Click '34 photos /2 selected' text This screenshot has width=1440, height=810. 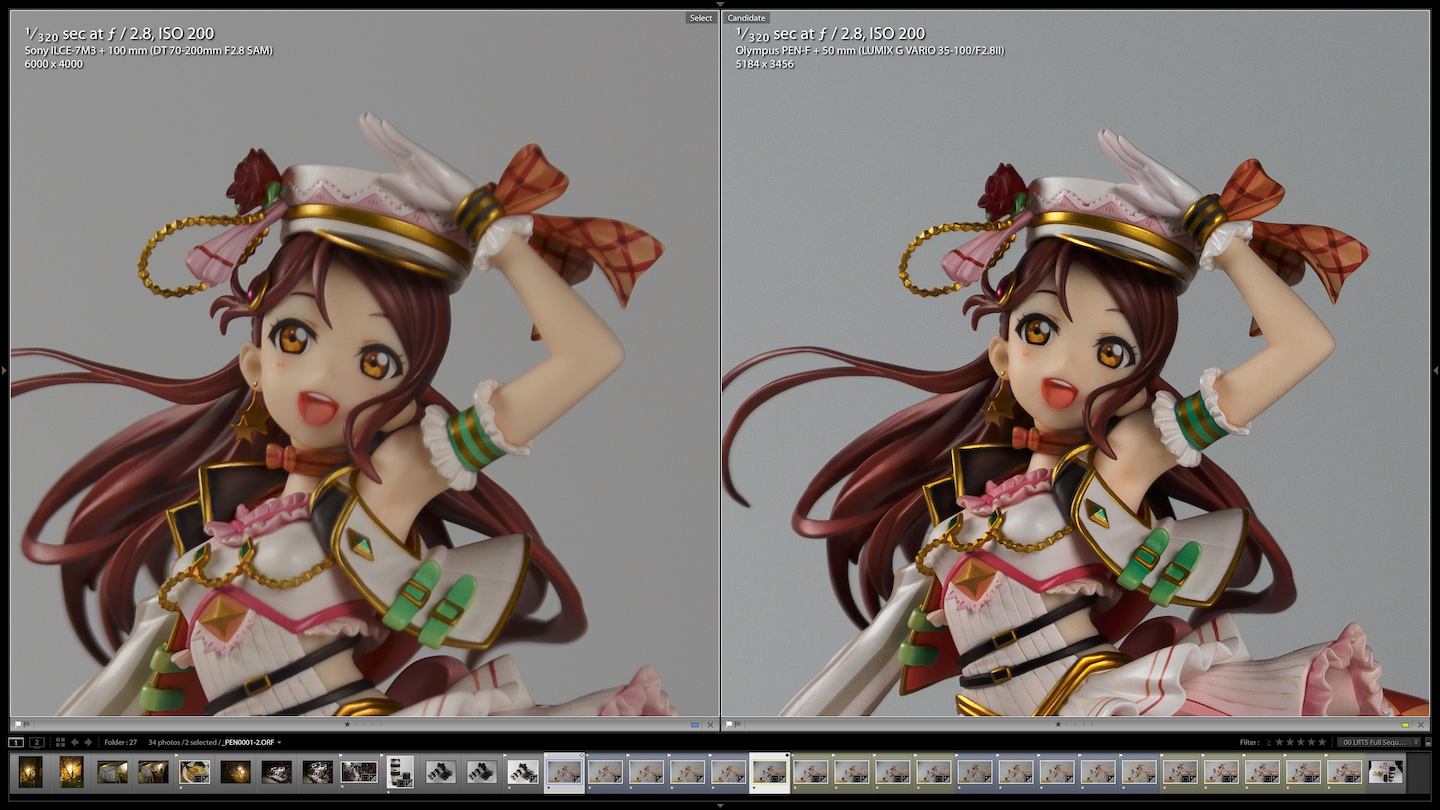(x=183, y=742)
